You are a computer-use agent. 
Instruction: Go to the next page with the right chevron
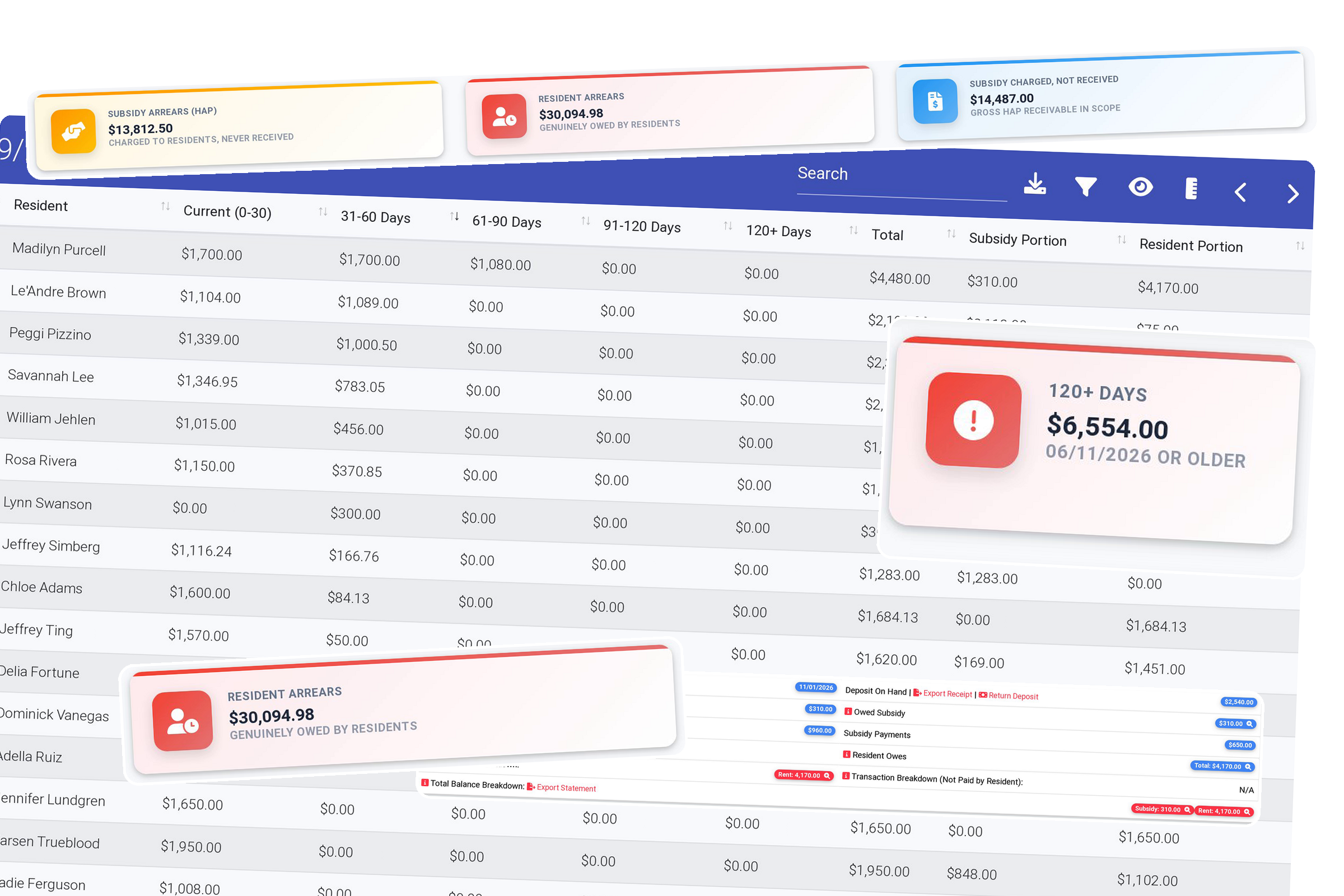[x=1293, y=194]
